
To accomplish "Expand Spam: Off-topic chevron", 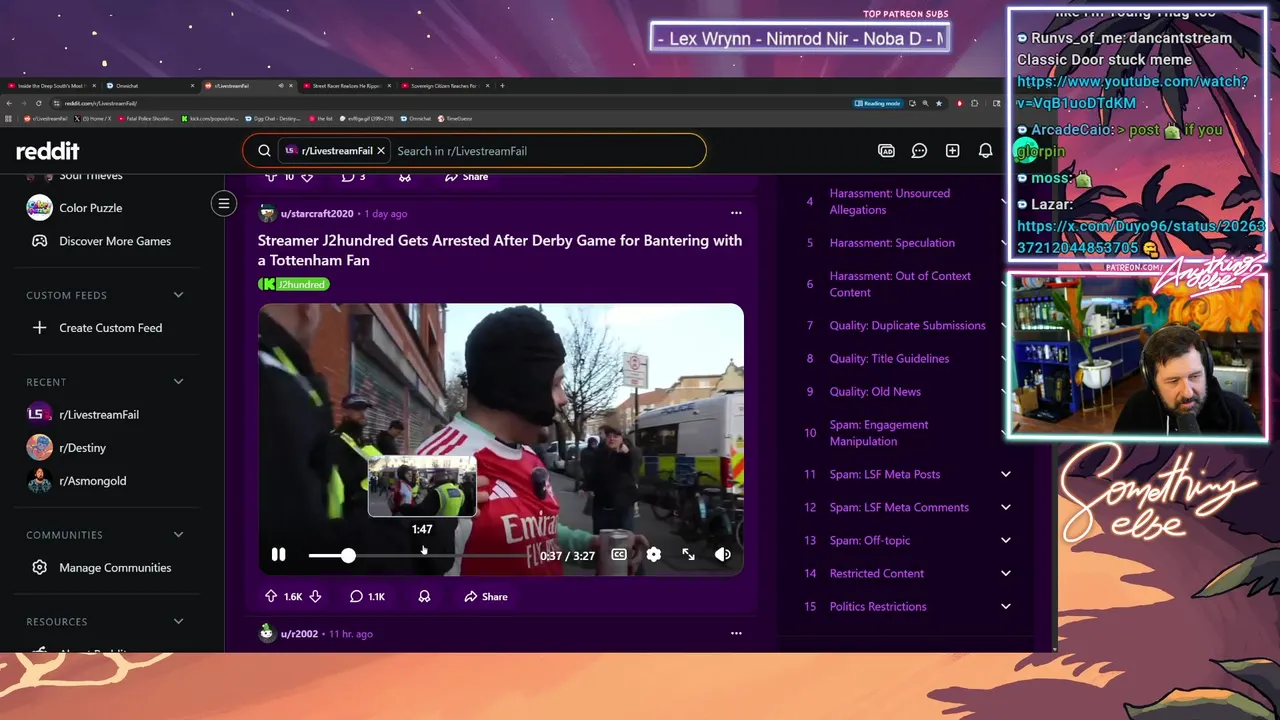I will (x=1006, y=541).
